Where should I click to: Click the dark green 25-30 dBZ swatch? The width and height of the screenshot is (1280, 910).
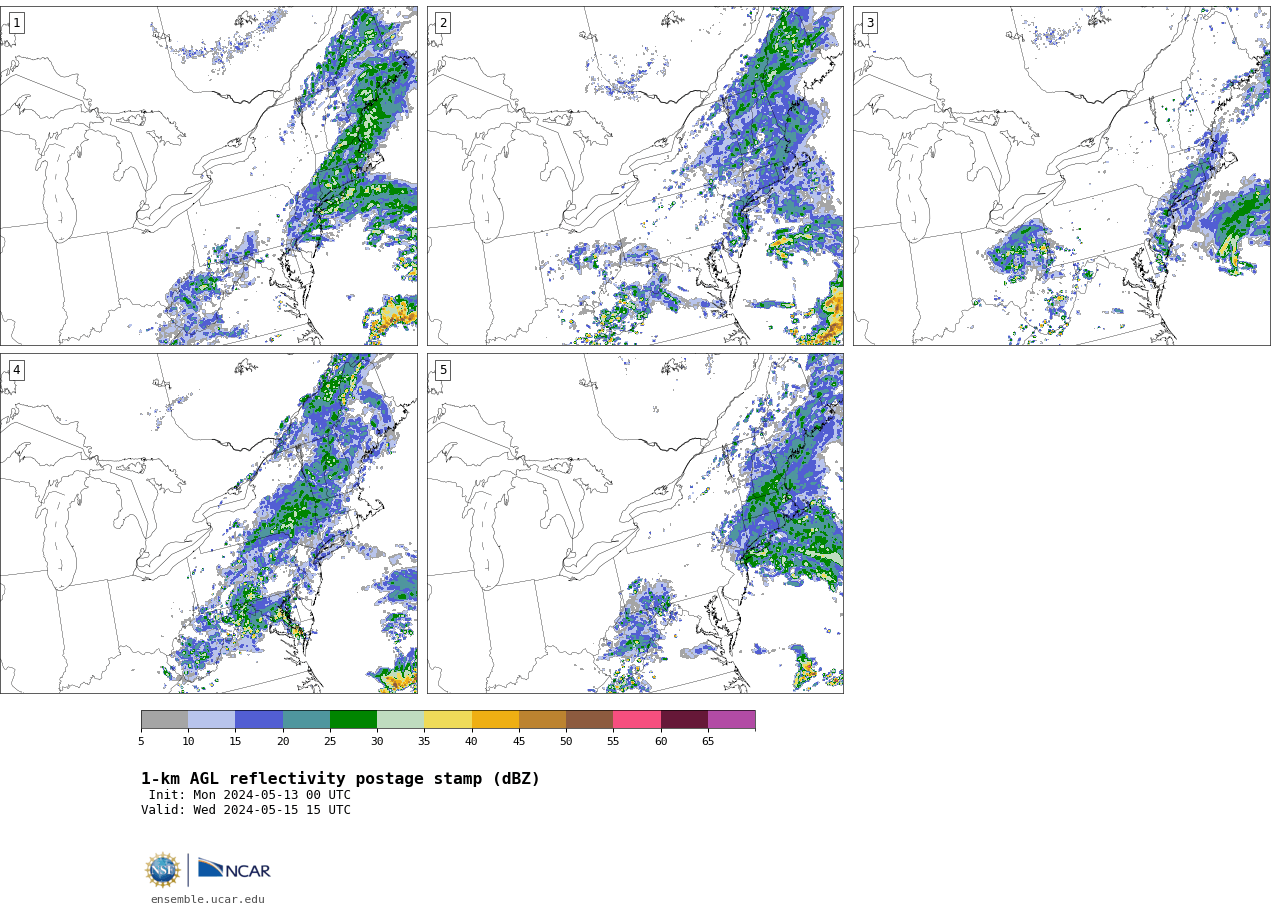(x=353, y=720)
